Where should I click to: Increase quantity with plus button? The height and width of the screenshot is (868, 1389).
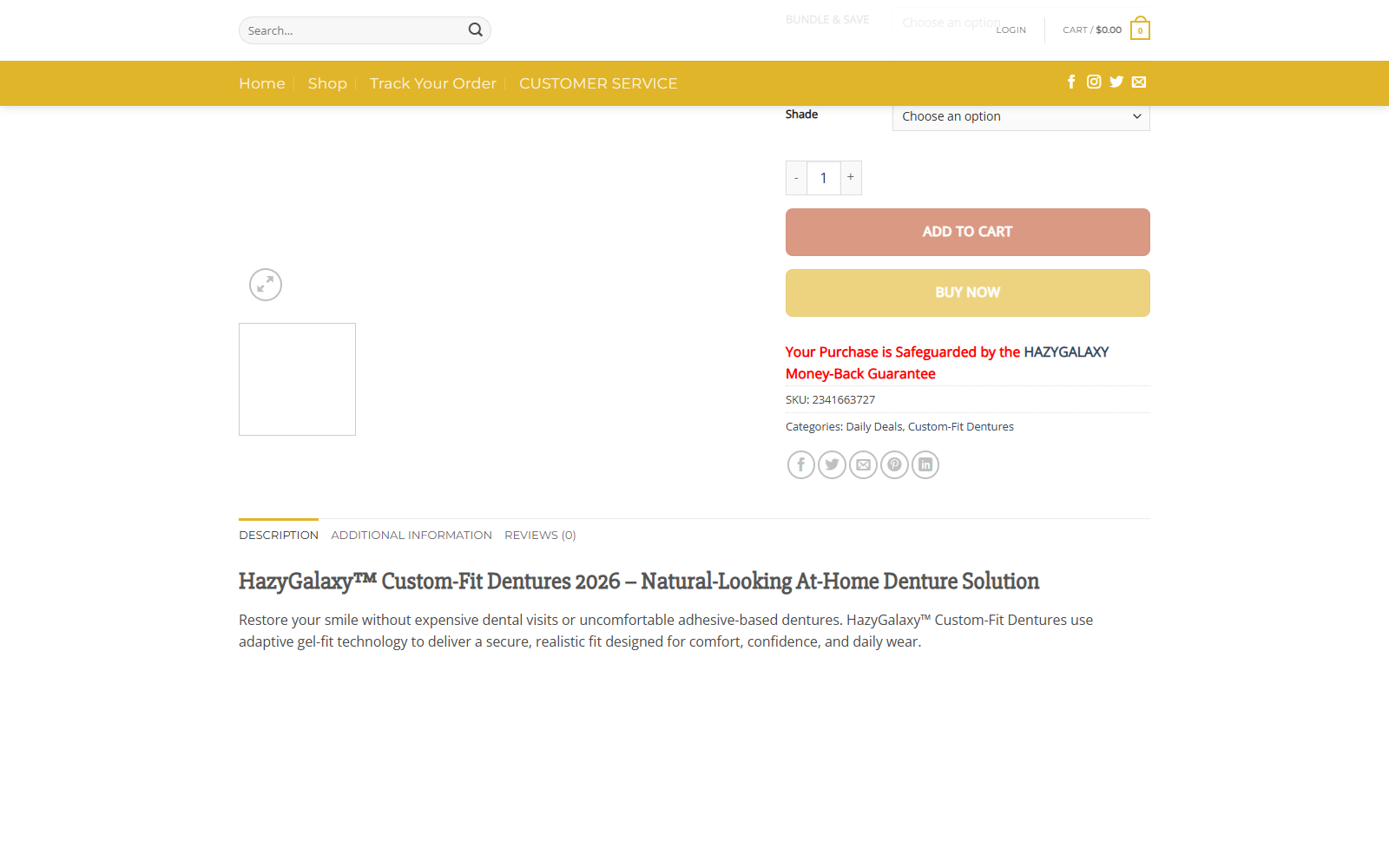851,178
